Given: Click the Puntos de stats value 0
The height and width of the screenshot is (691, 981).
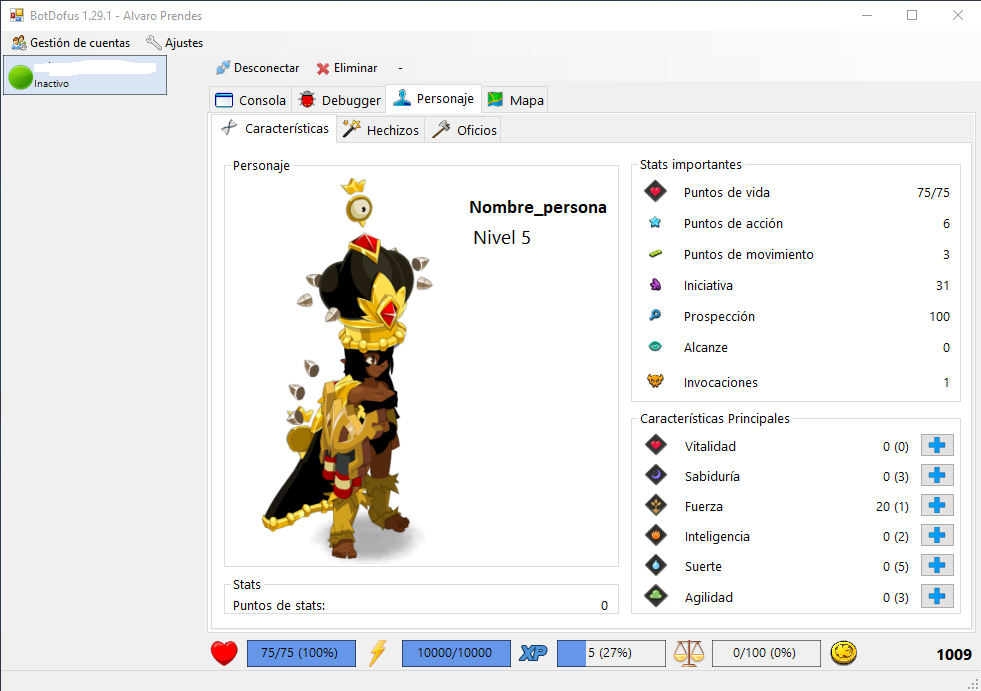Looking at the screenshot, I should 604,605.
